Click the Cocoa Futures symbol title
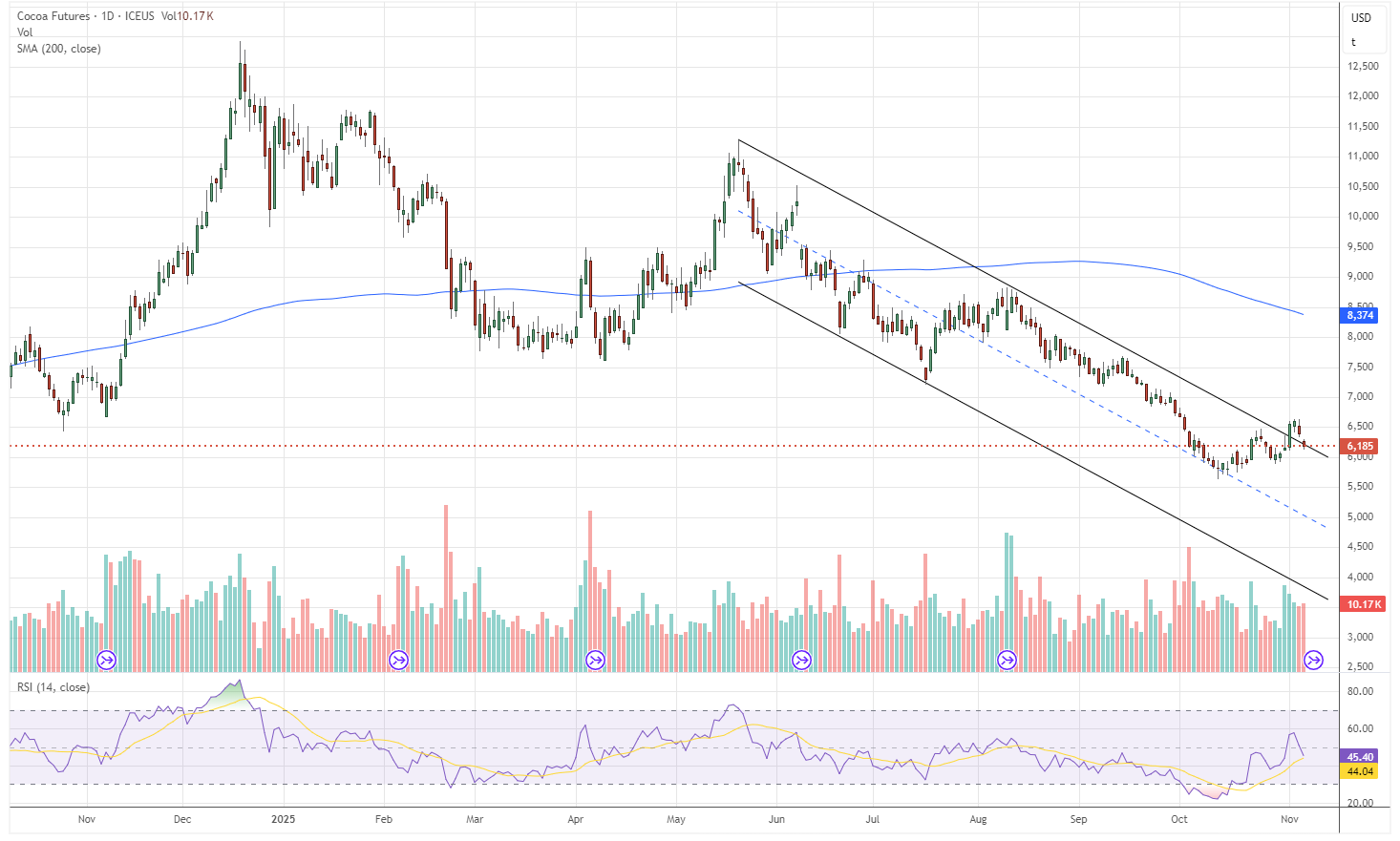 click(53, 16)
